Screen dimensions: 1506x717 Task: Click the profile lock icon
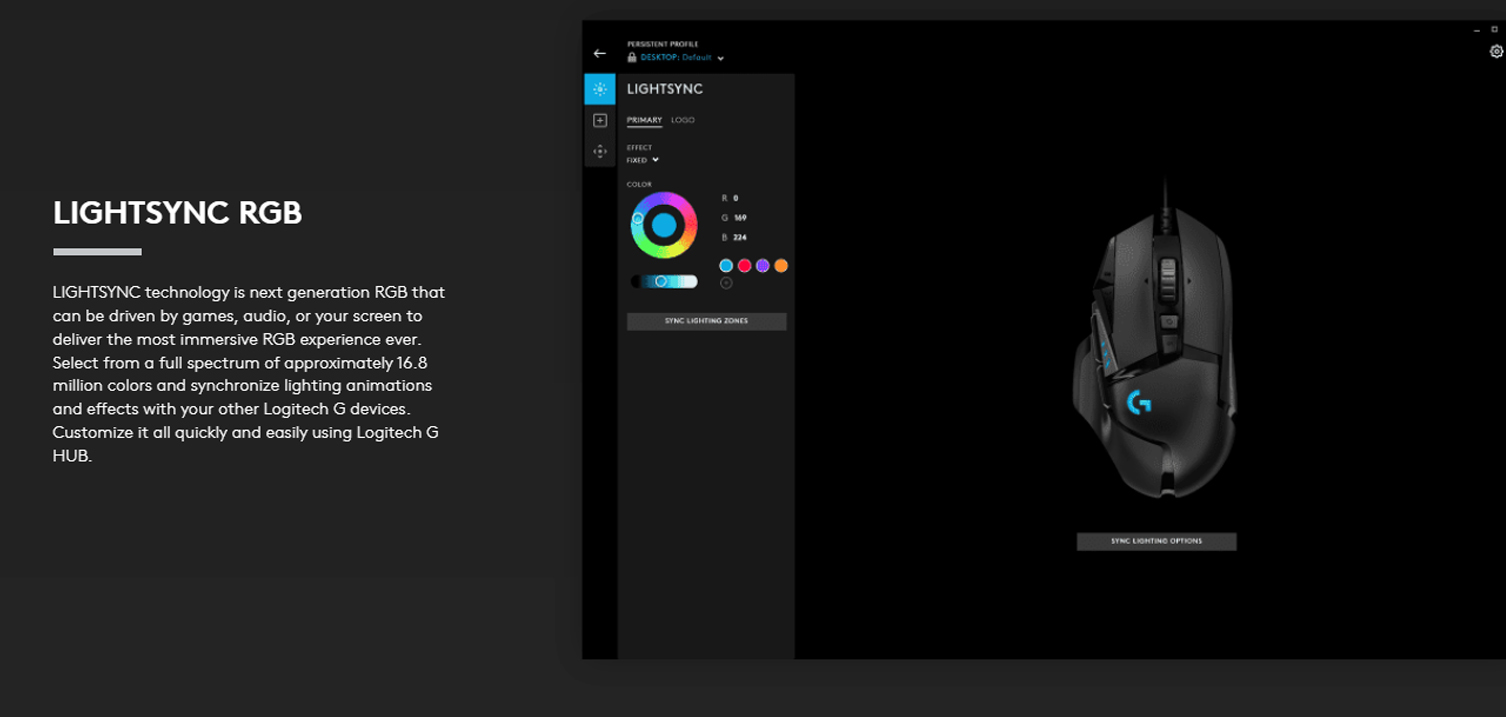[632, 57]
